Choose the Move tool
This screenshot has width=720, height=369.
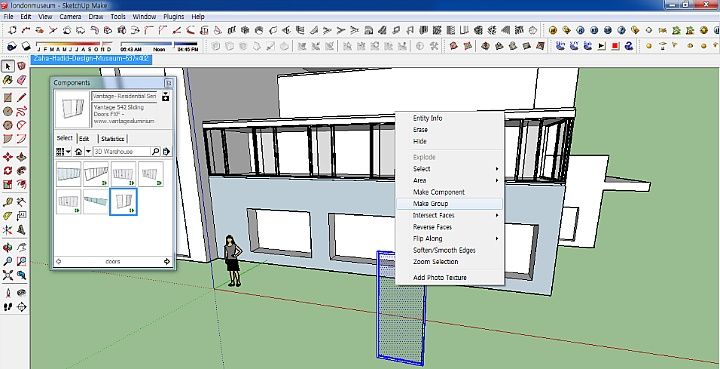pos(8,157)
